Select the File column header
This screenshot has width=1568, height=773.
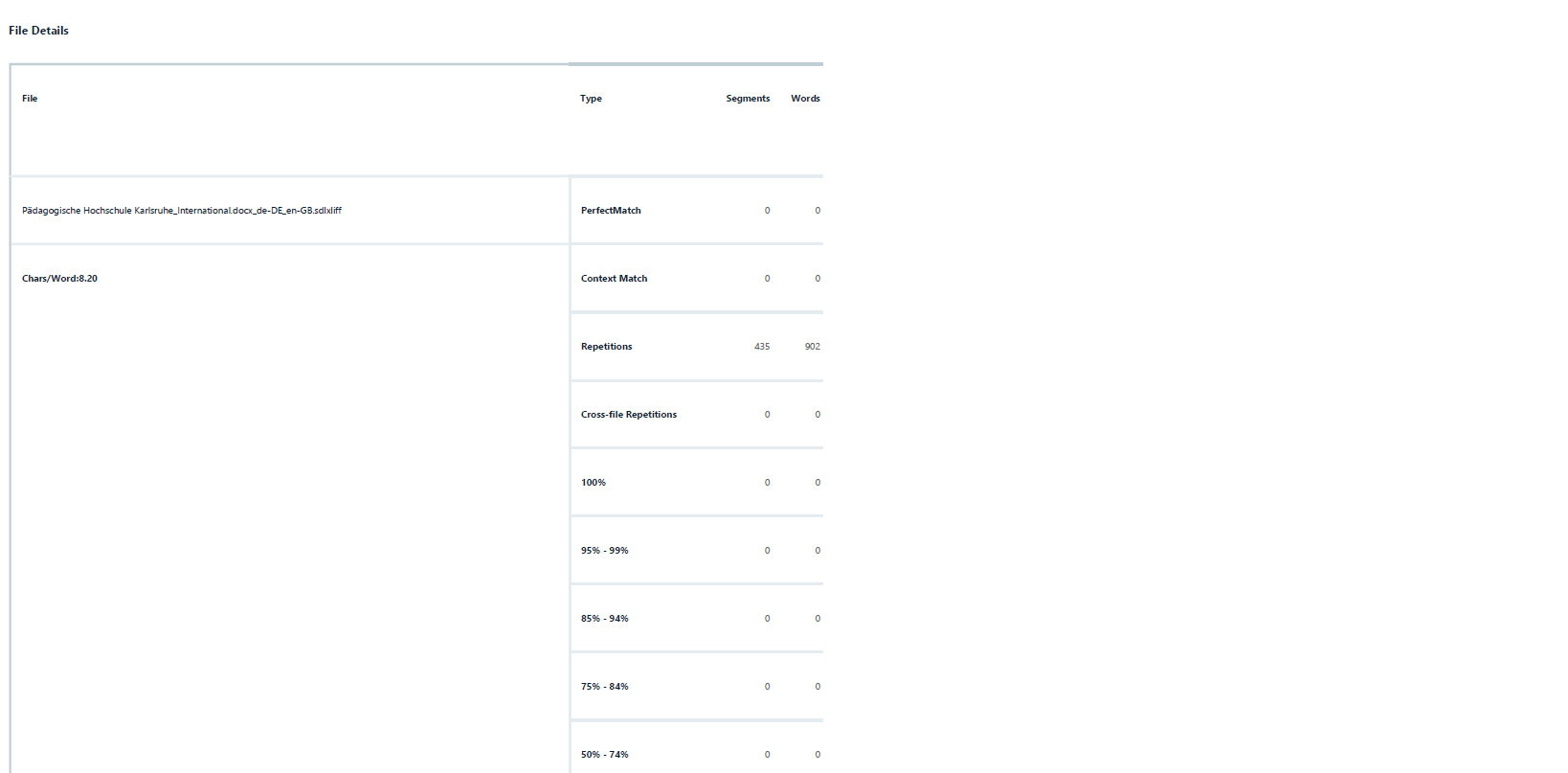[30, 99]
